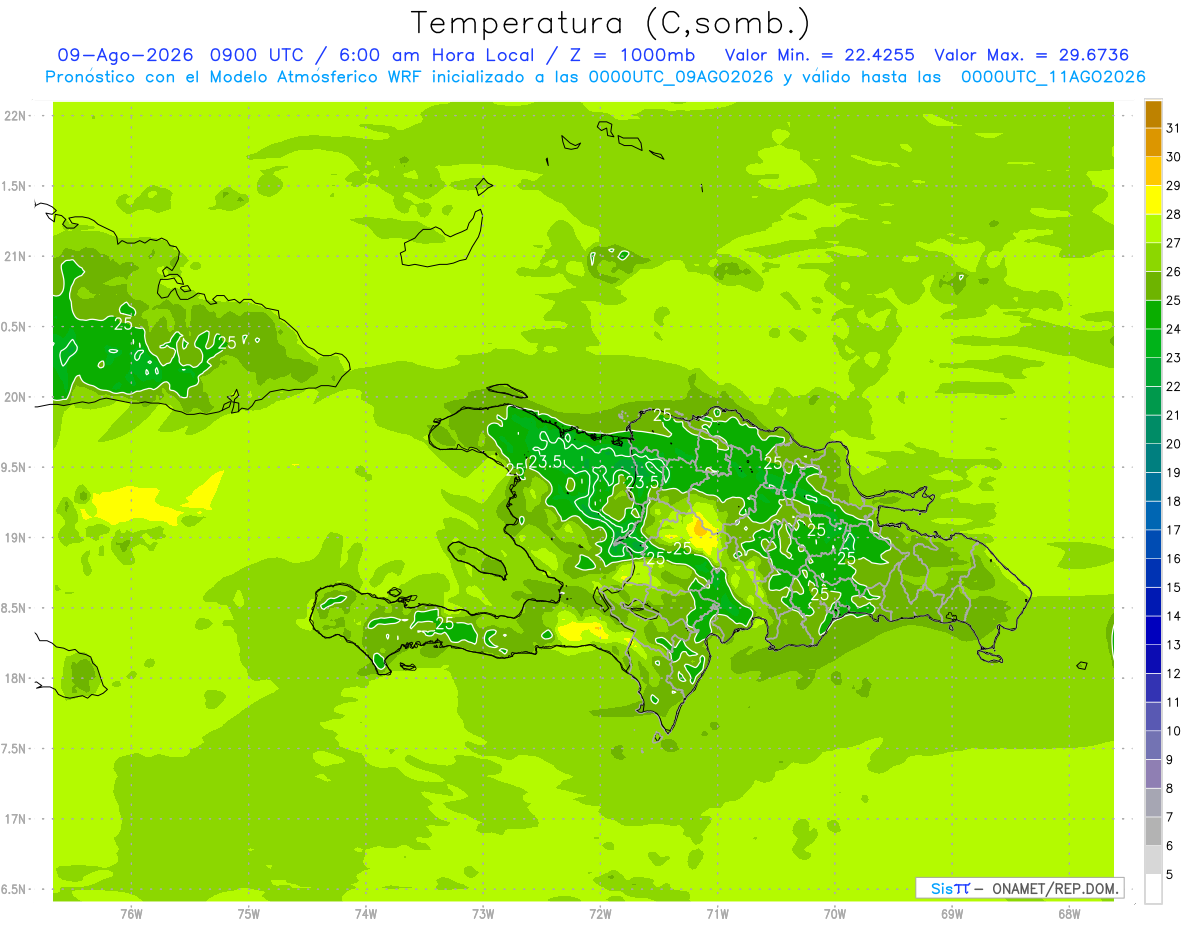This screenshot has width=1200, height=927.
Task: Select the date text '09-Ago-2026'
Action: point(125,55)
